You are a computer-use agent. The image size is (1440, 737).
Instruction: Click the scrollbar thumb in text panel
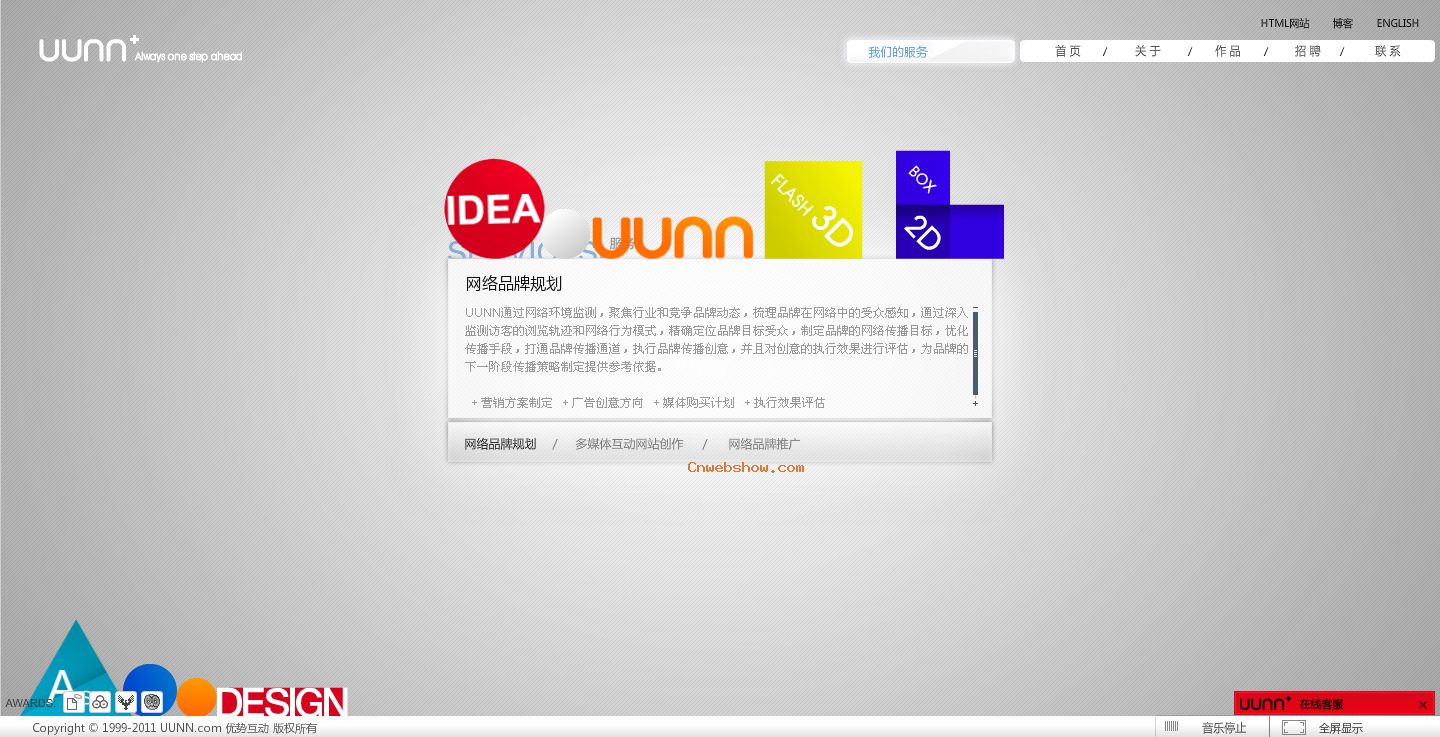975,353
